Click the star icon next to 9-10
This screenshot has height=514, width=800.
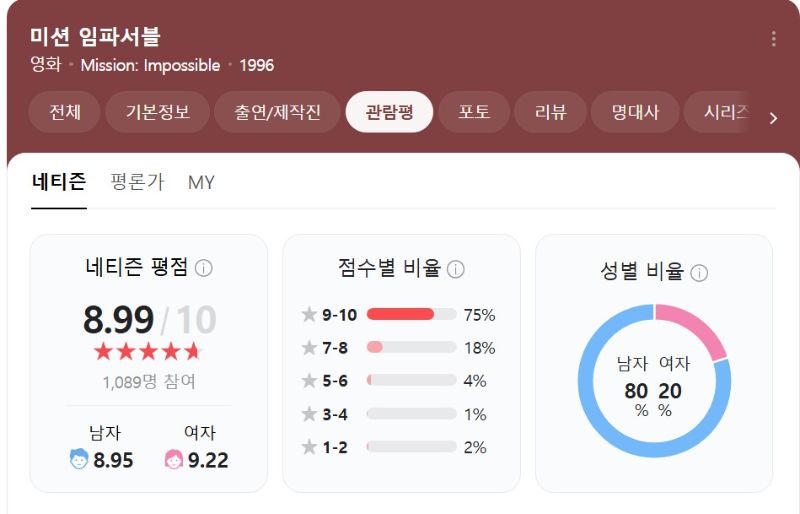pos(309,314)
